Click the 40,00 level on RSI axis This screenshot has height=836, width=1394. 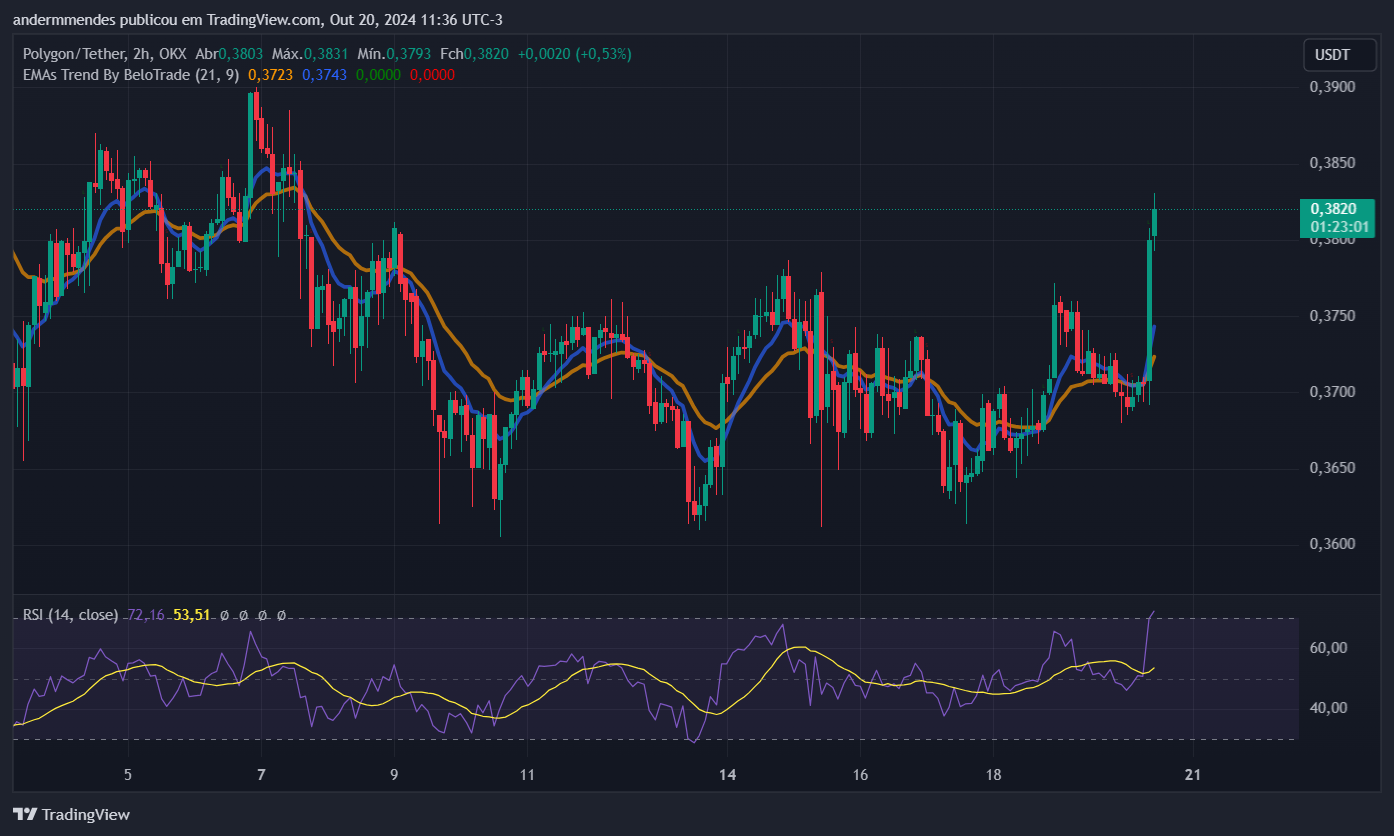pyautogui.click(x=1328, y=708)
